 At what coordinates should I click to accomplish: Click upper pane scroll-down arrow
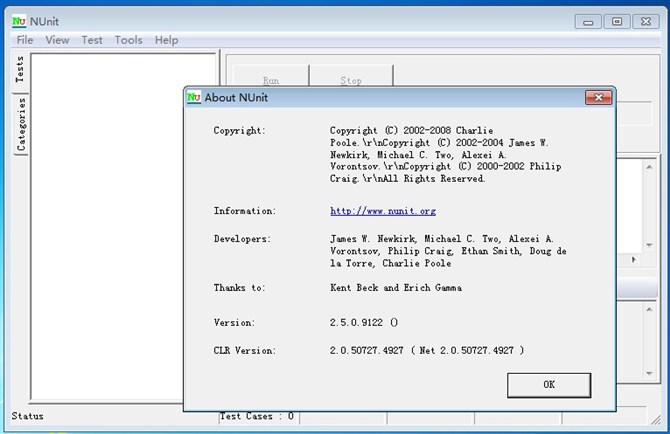pos(649,245)
